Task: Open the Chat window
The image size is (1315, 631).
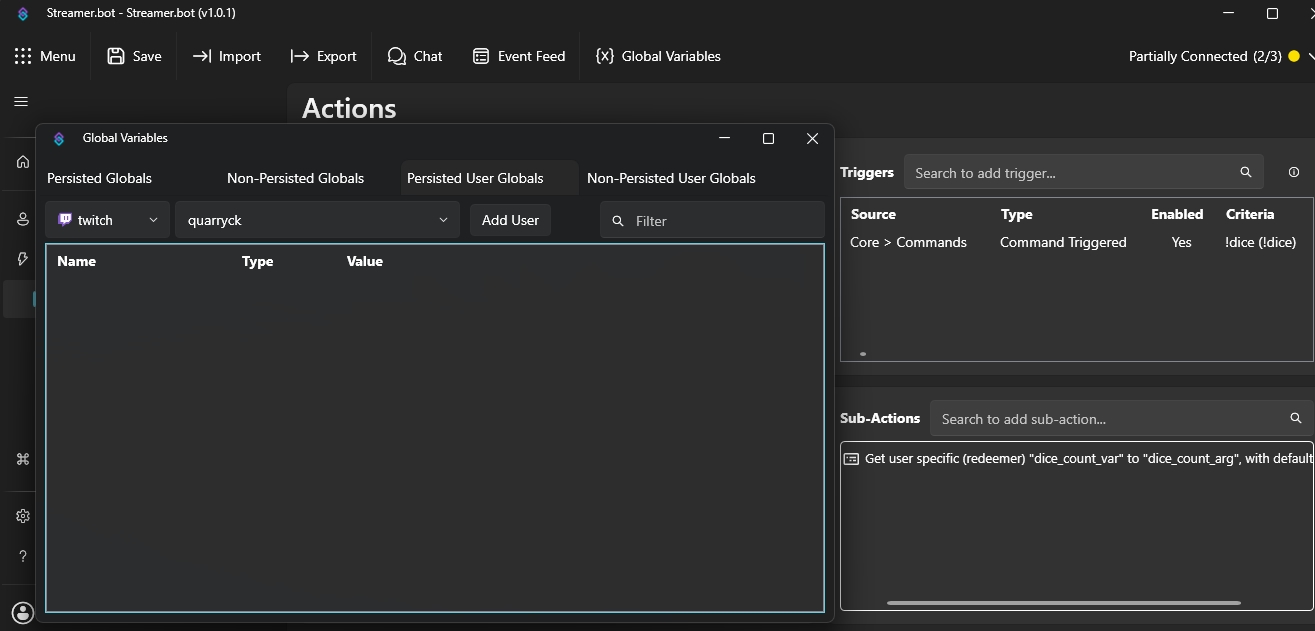Action: (x=415, y=56)
